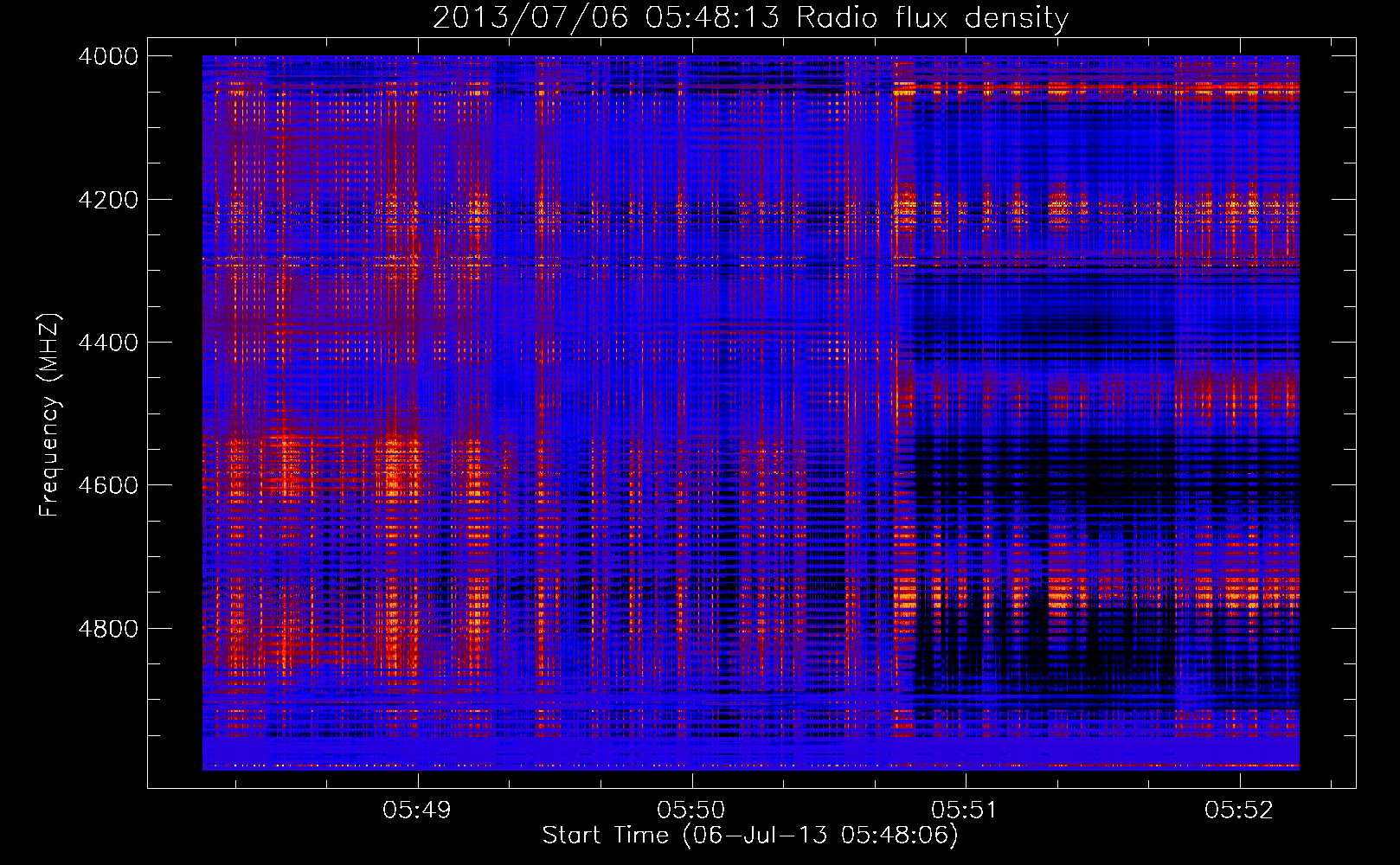Click the 'Start Time (06-Jul-13 05:48:06)' x-axis label
1400x865 pixels.
click(x=750, y=836)
